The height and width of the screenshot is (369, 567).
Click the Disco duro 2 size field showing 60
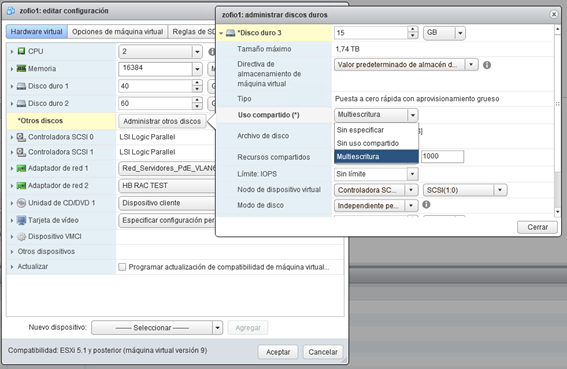[x=155, y=103]
